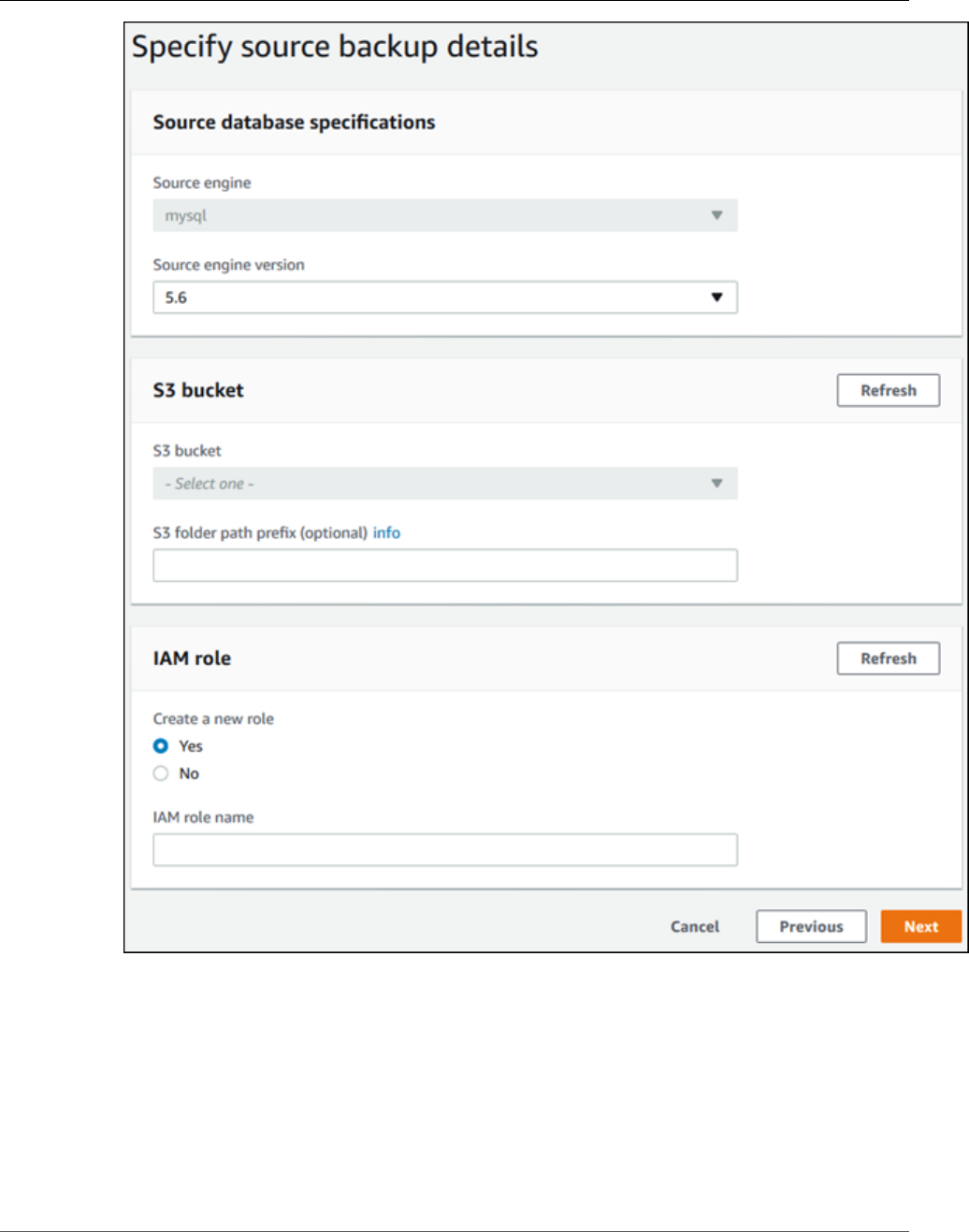The width and height of the screenshot is (969, 1232).
Task: Cancel the source backup setup
Action: [695, 926]
